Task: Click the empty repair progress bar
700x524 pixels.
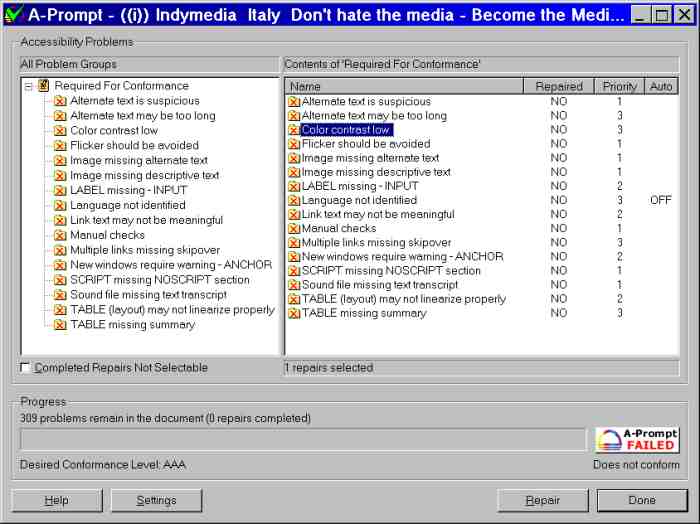Action: coord(303,440)
